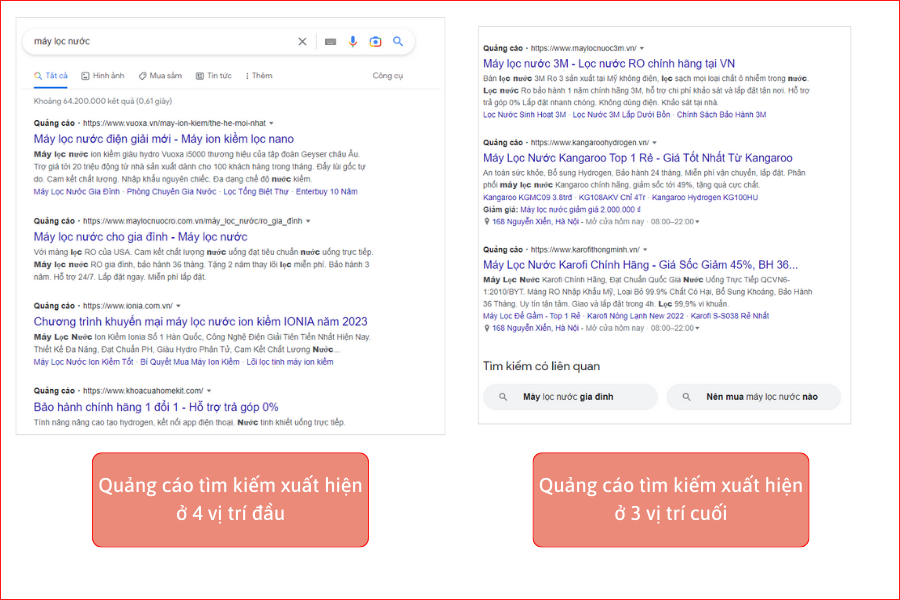Viewport: 900px width, 600px height.
Task: Open 'Lọc Tổng Biệt Thự' sitelink
Action: coord(255,192)
